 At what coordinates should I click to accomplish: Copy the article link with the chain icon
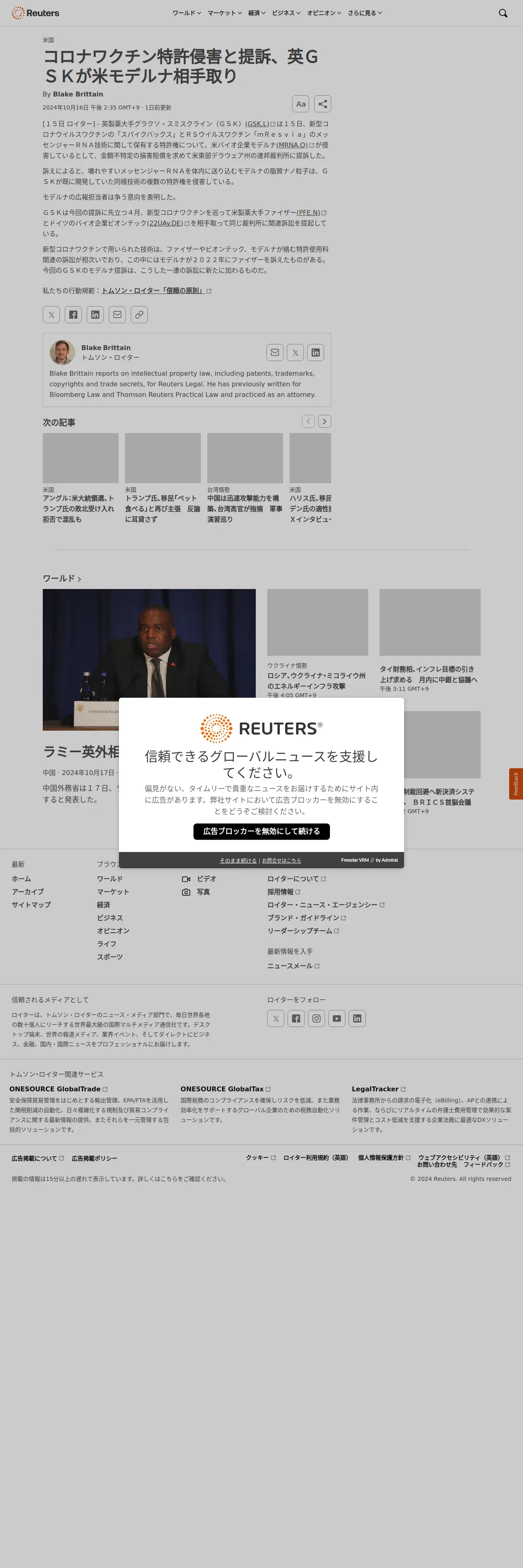[139, 315]
